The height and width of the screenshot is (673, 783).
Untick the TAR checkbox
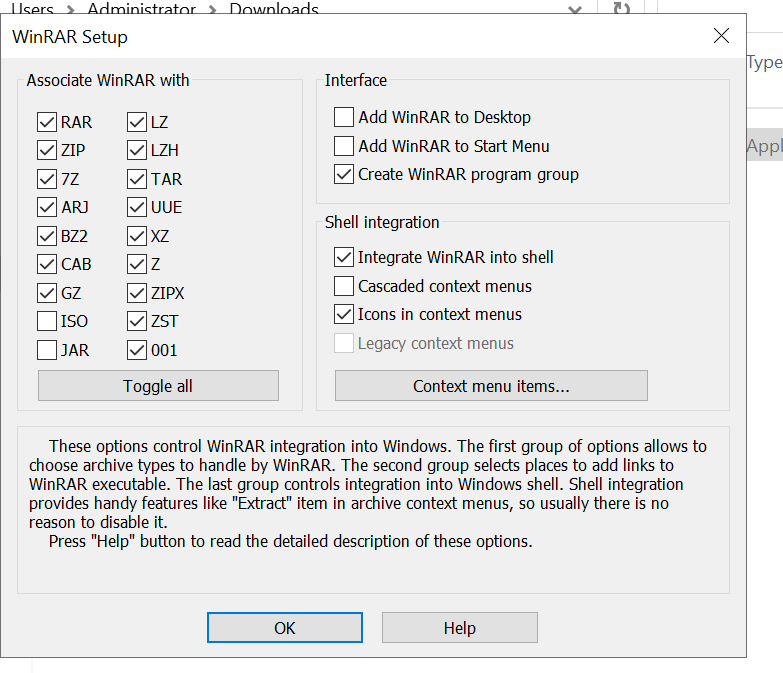point(137,179)
